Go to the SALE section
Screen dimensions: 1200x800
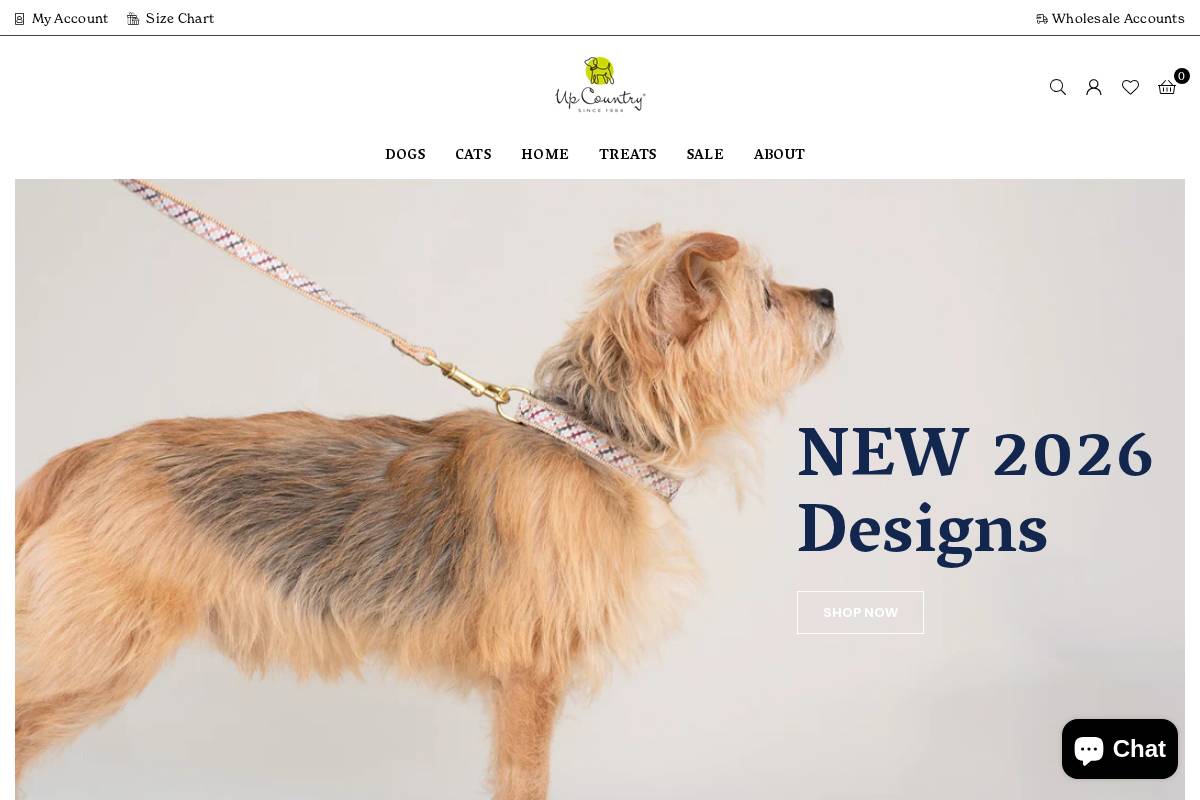(x=705, y=154)
